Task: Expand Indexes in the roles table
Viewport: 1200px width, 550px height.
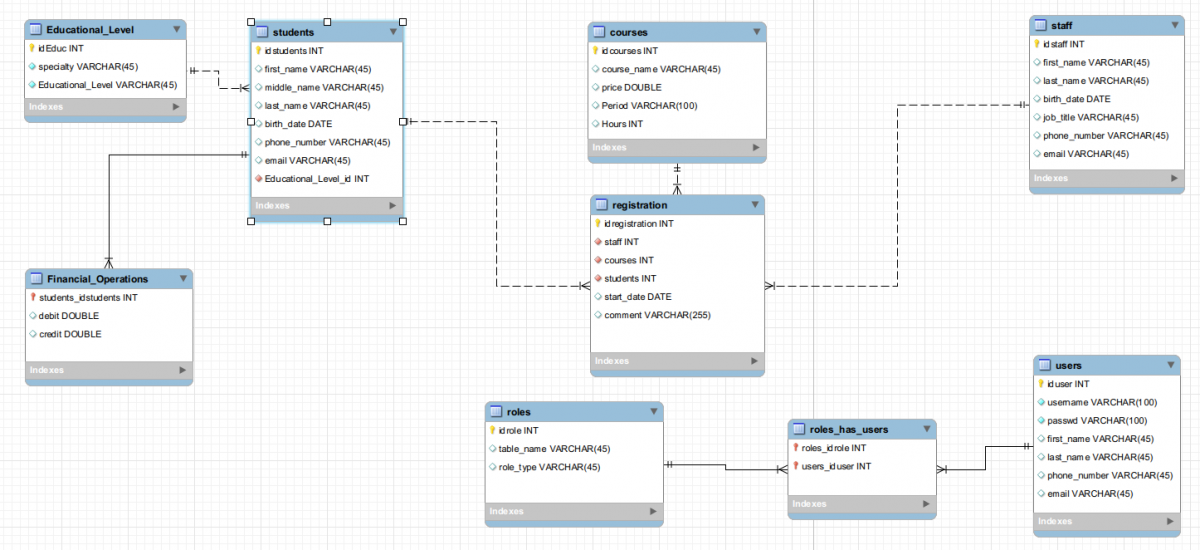Action: pos(652,512)
